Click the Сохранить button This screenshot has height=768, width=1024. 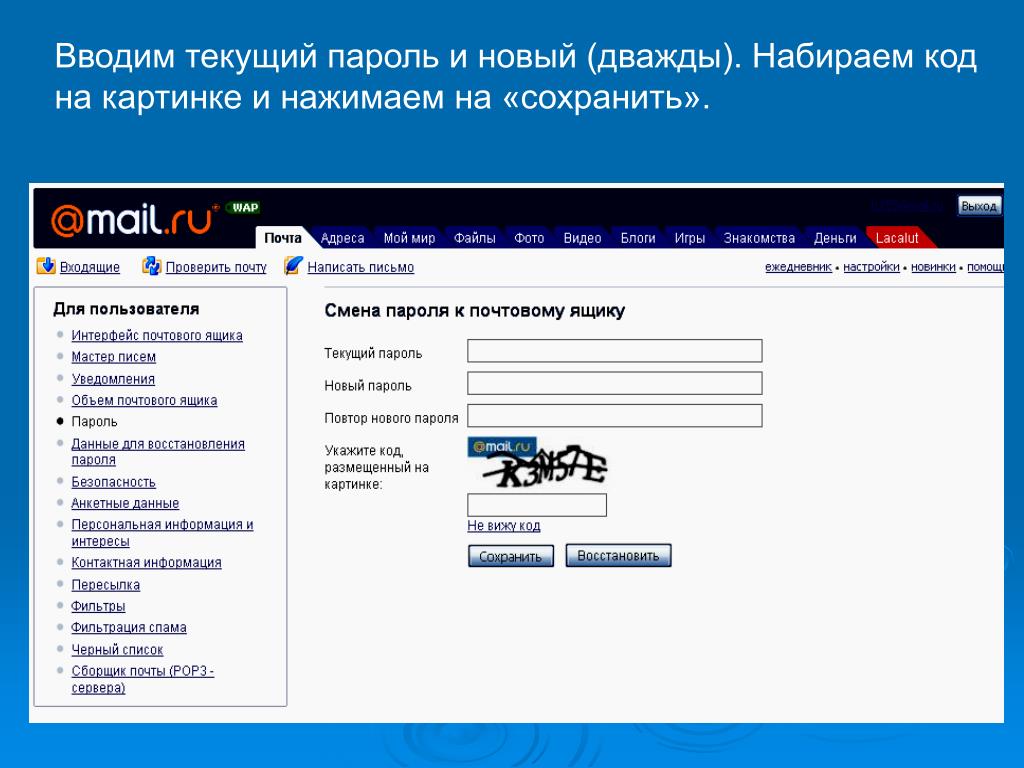tap(511, 556)
